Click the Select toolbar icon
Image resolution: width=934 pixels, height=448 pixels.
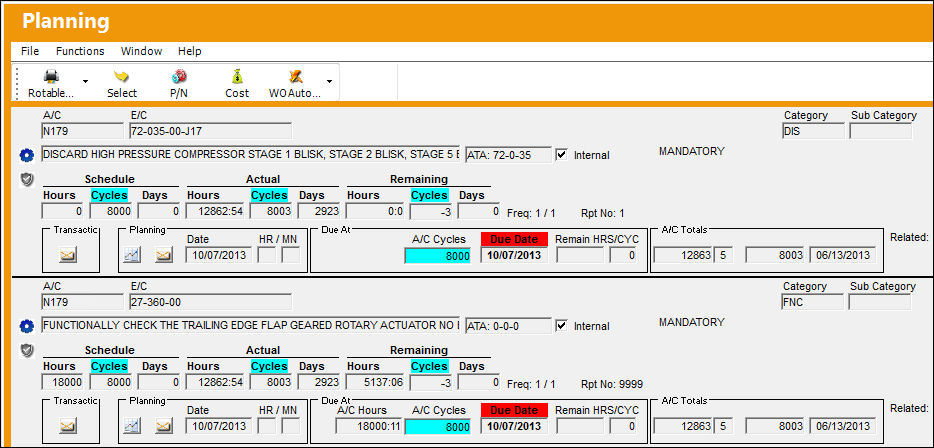pyautogui.click(x=122, y=77)
